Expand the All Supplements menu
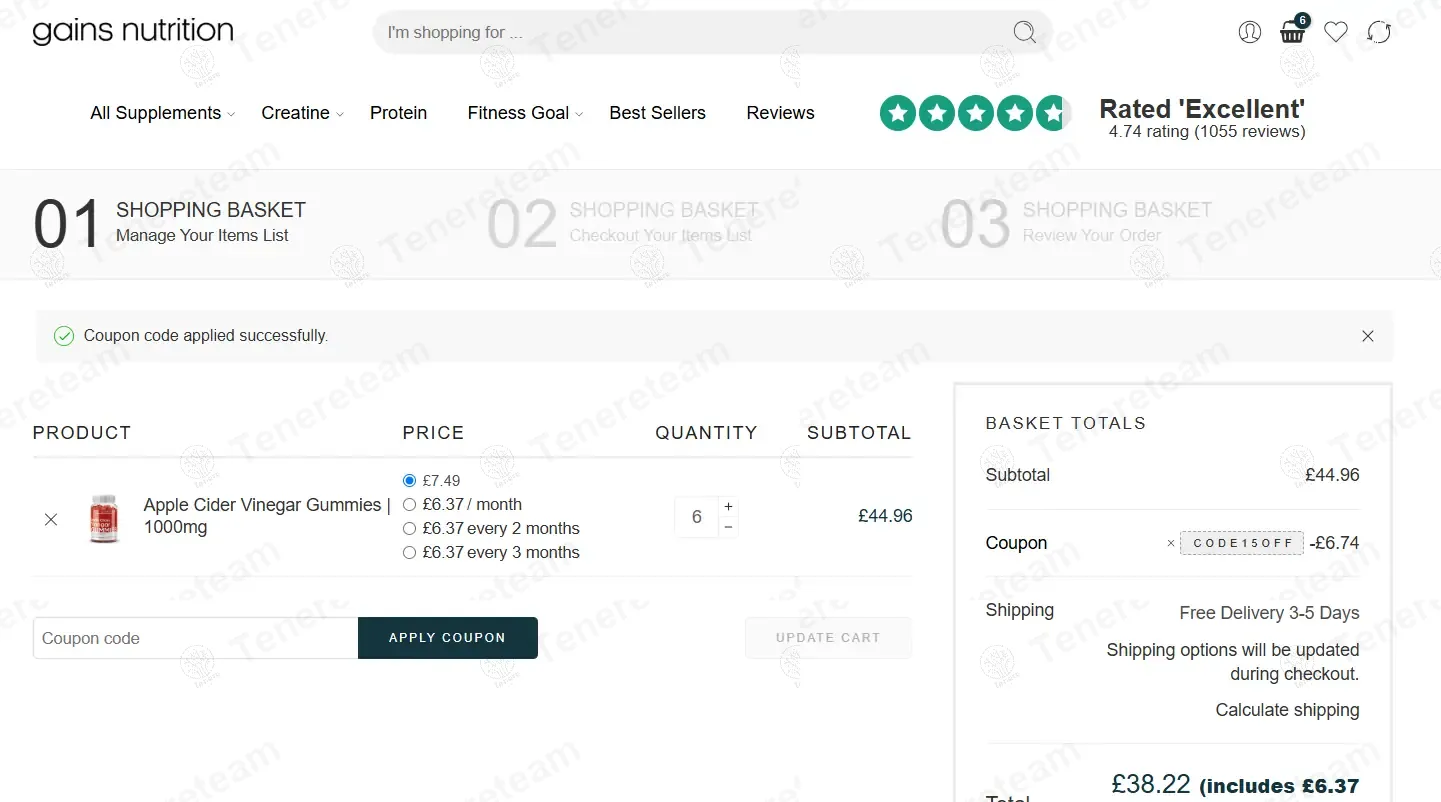Screen dimensions: 1441x802 click(x=162, y=113)
